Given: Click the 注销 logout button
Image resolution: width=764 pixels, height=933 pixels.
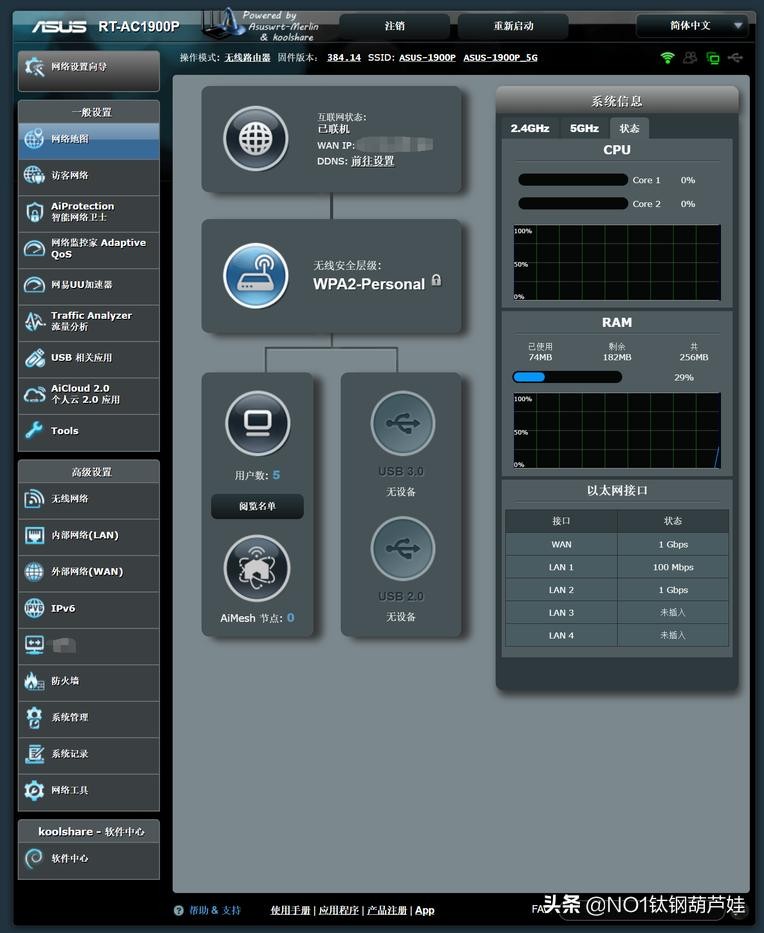Looking at the screenshot, I should [x=394, y=26].
